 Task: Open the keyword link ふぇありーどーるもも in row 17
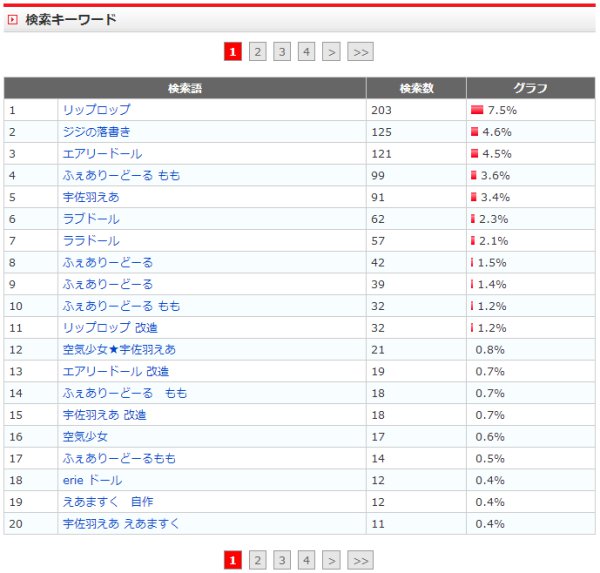[119, 459]
